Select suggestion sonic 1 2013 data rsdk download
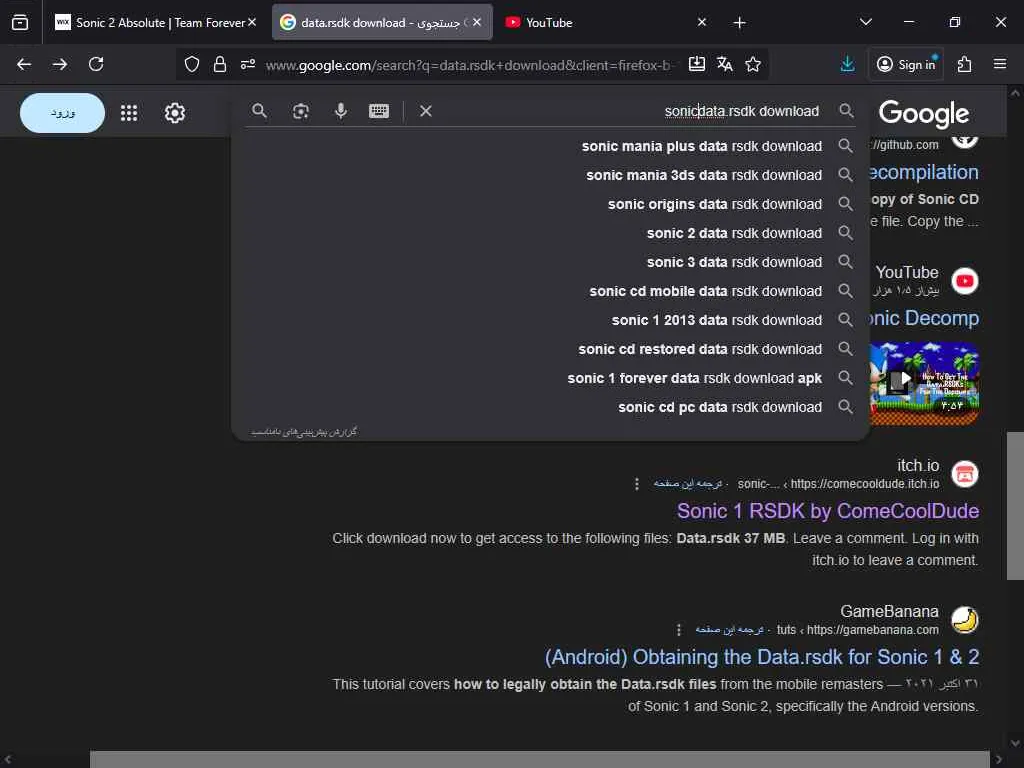The height and width of the screenshot is (768, 1024). click(549, 320)
